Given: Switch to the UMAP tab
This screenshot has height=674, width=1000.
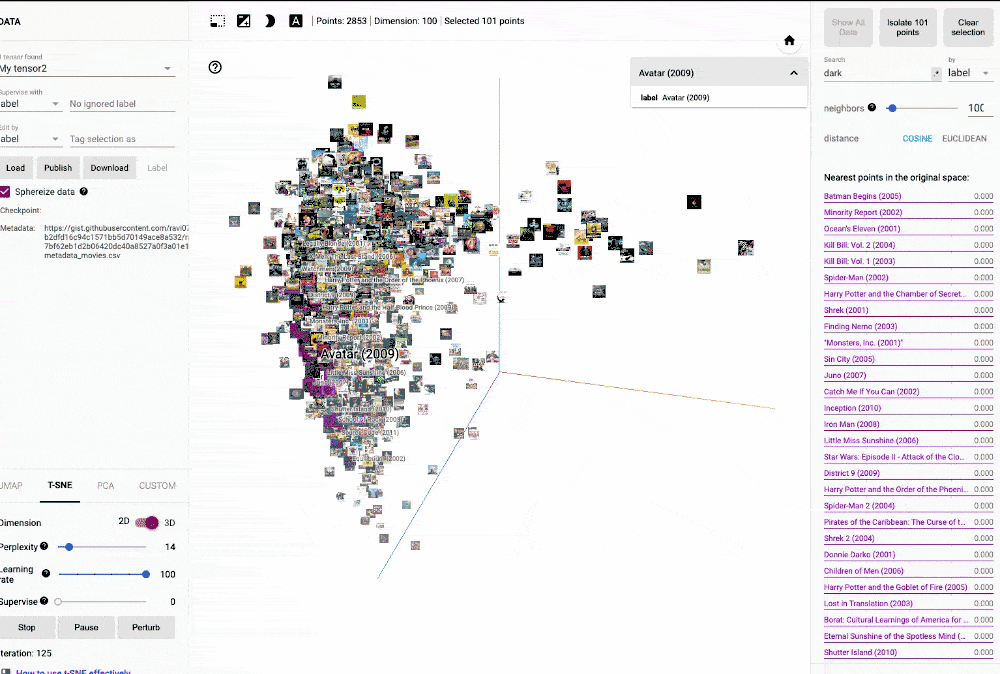Looking at the screenshot, I should point(11,485).
